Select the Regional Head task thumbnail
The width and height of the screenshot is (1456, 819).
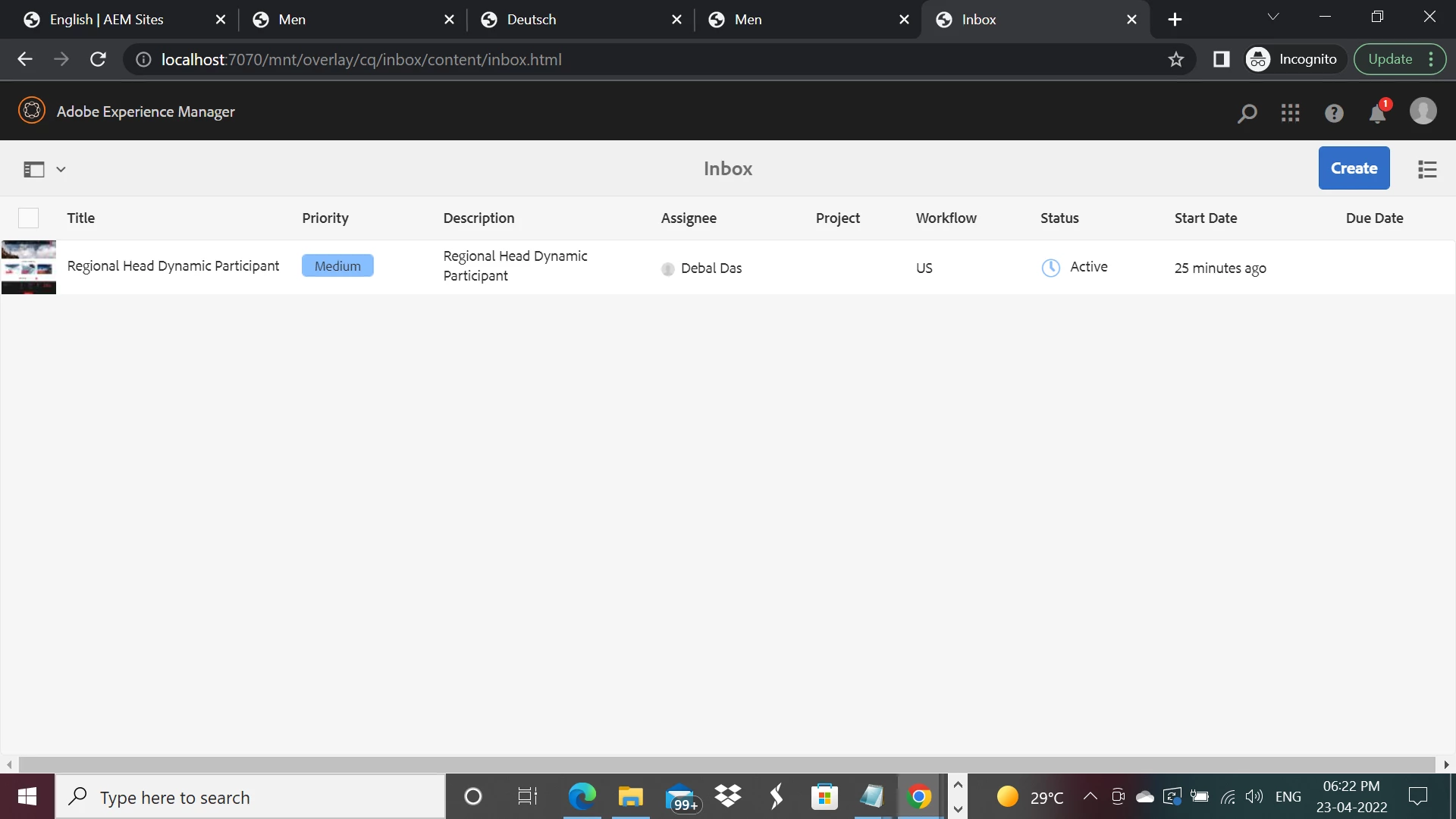click(x=29, y=268)
